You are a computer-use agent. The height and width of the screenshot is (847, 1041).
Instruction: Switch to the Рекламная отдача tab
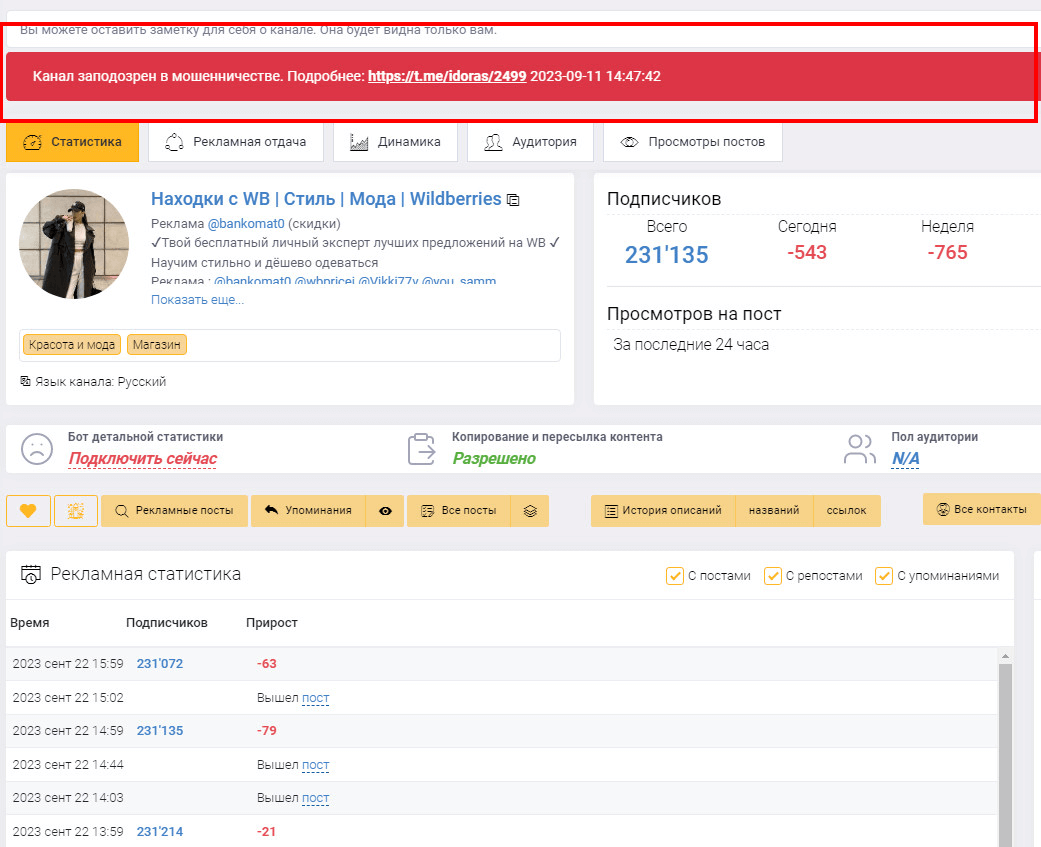point(236,142)
